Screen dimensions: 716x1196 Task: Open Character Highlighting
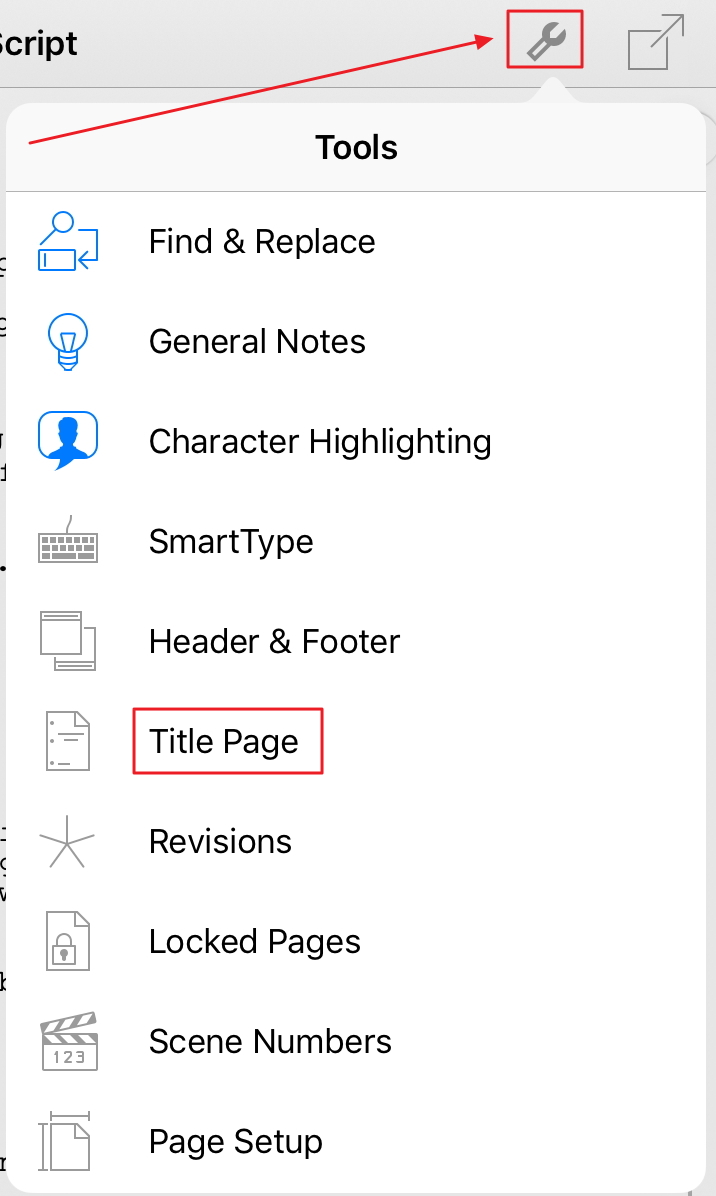click(320, 441)
